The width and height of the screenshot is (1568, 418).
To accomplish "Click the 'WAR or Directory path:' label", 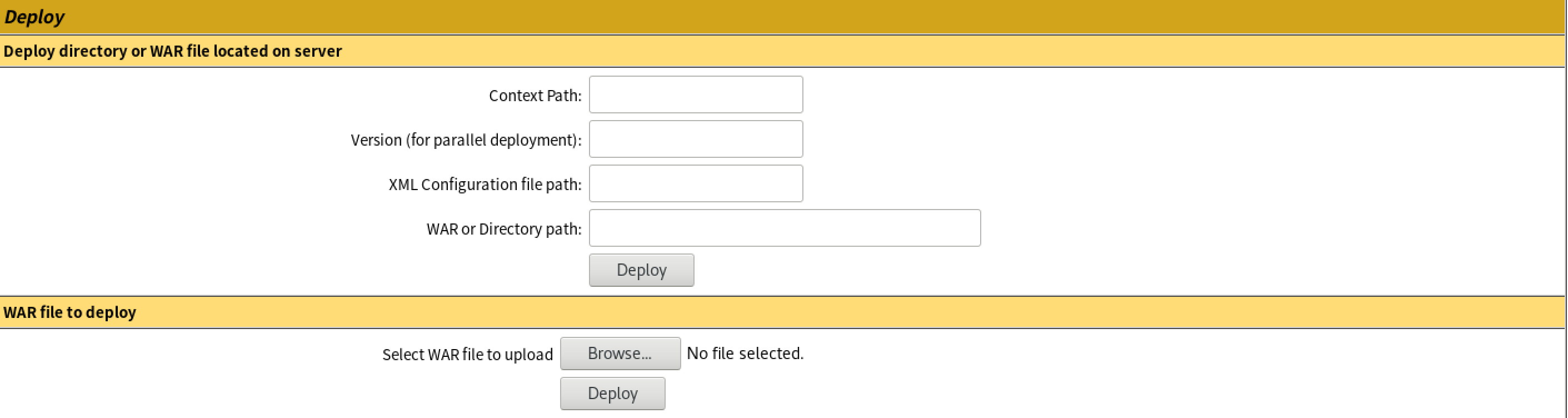I will click(x=503, y=229).
